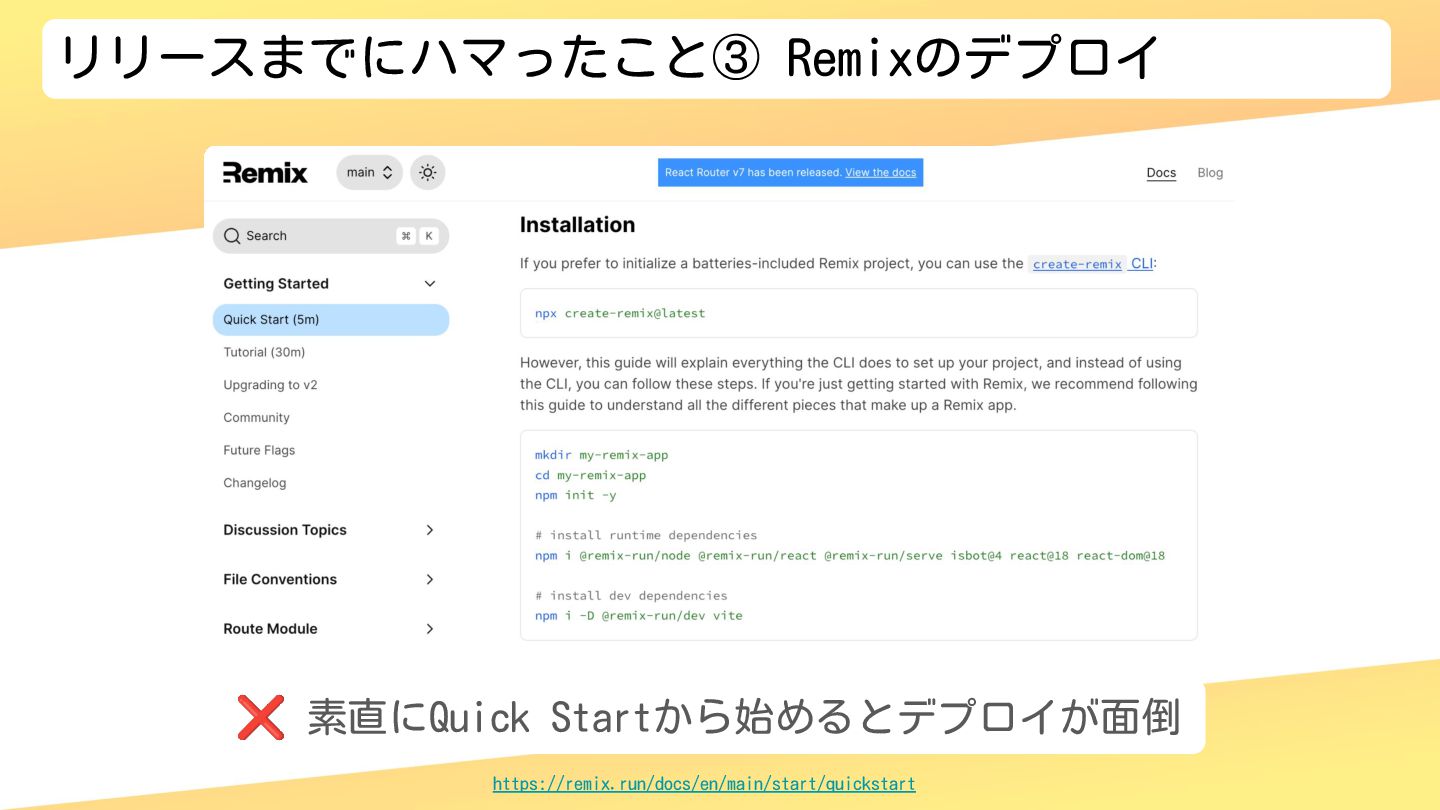The image size is (1440, 810).
Task: Click the Getting Started heading
Action: (x=276, y=284)
